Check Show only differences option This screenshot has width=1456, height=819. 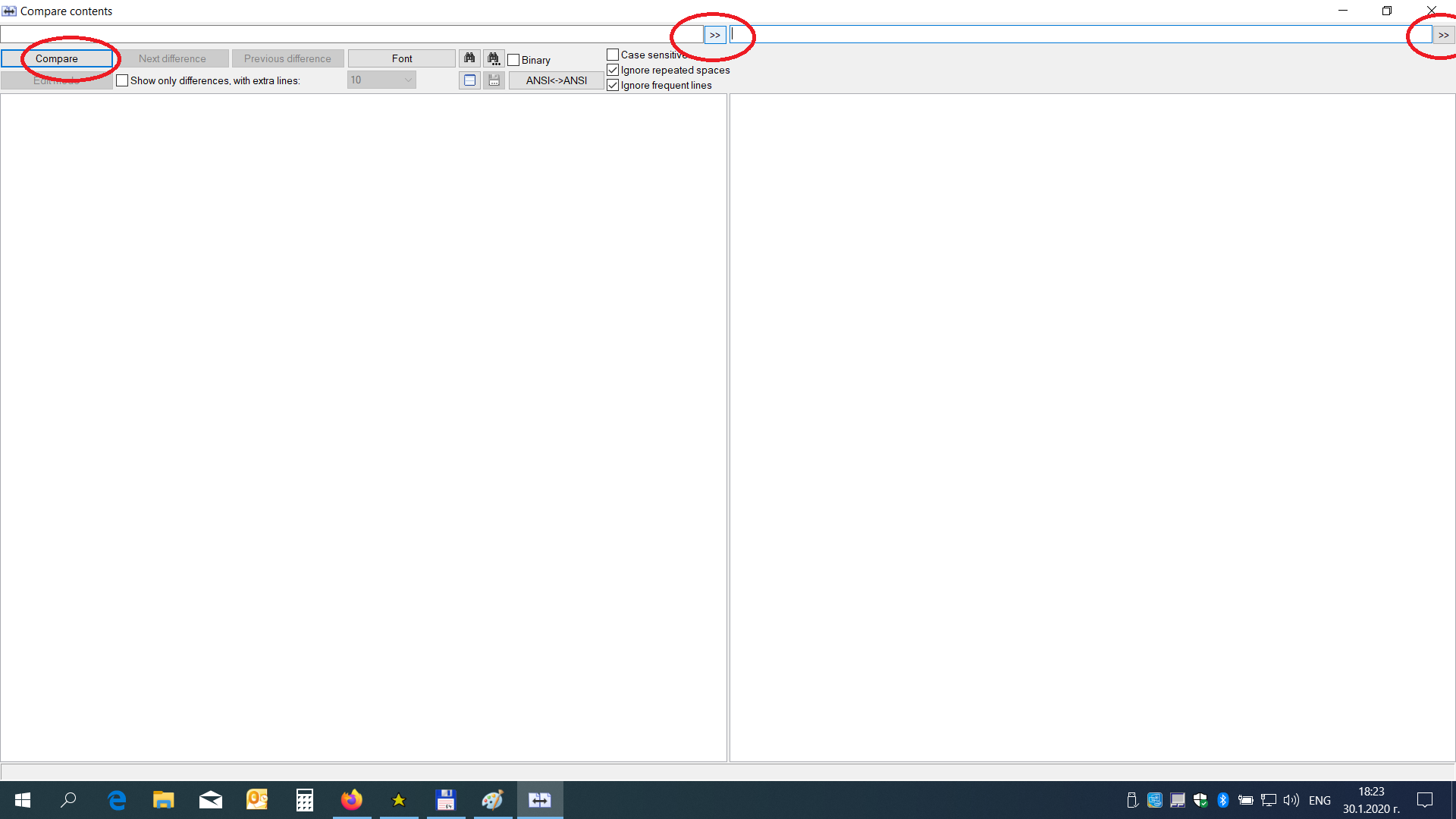click(122, 80)
